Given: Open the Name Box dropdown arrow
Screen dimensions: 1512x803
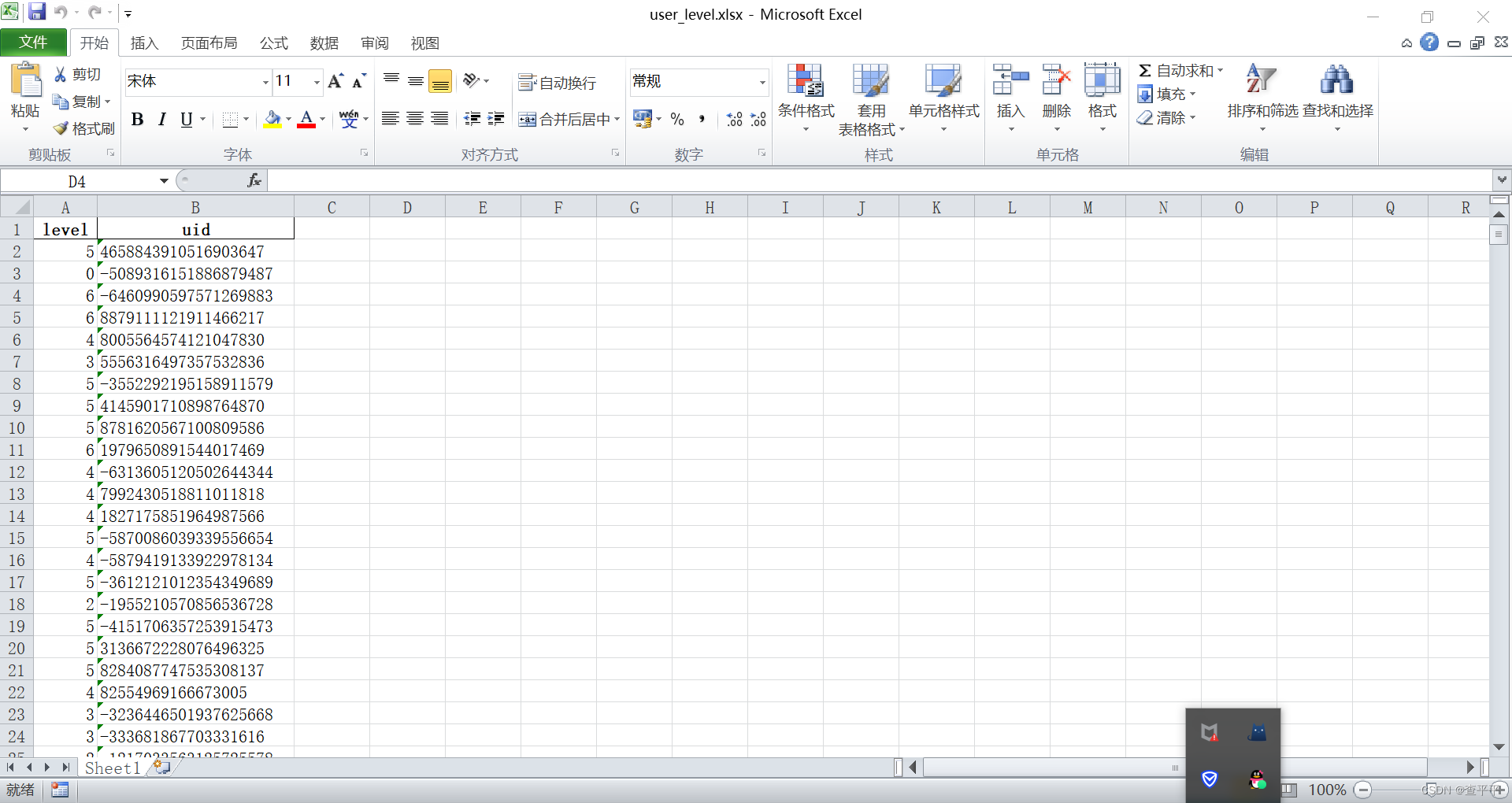Looking at the screenshot, I should (x=164, y=182).
